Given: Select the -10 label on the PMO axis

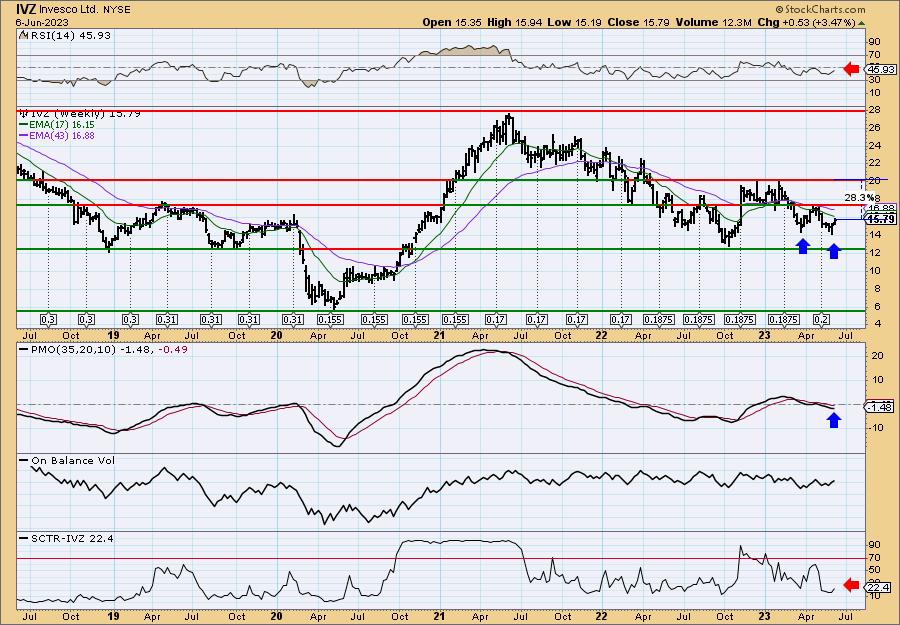Looking at the screenshot, I should click(875, 428).
